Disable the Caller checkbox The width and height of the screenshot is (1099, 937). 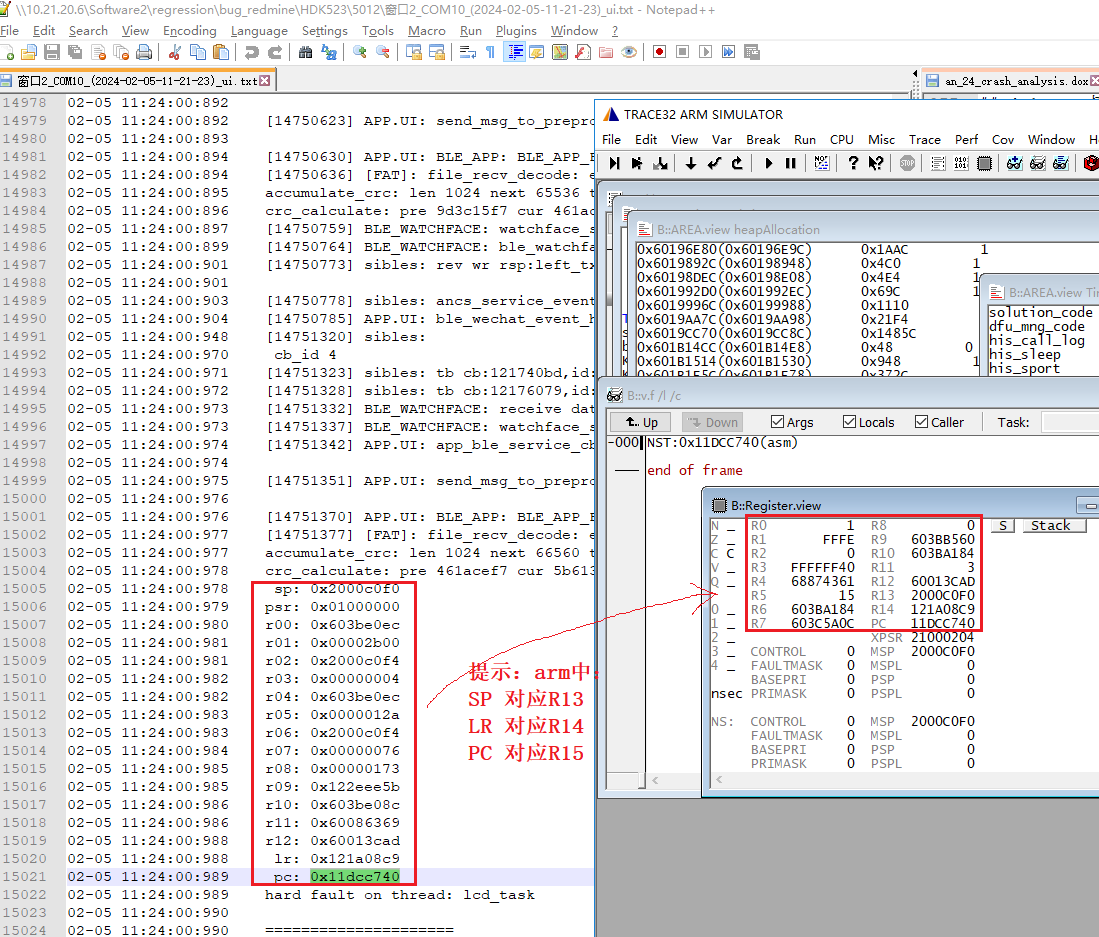[x=921, y=422]
